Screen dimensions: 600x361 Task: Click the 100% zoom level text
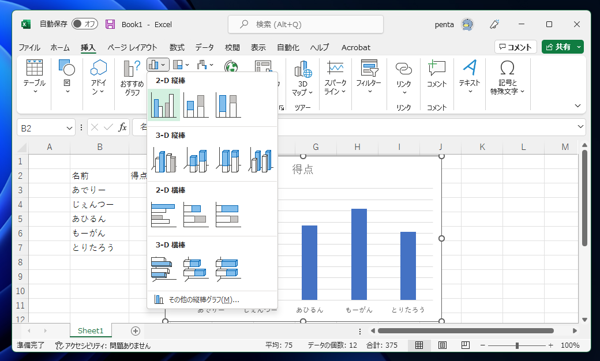click(x=570, y=345)
